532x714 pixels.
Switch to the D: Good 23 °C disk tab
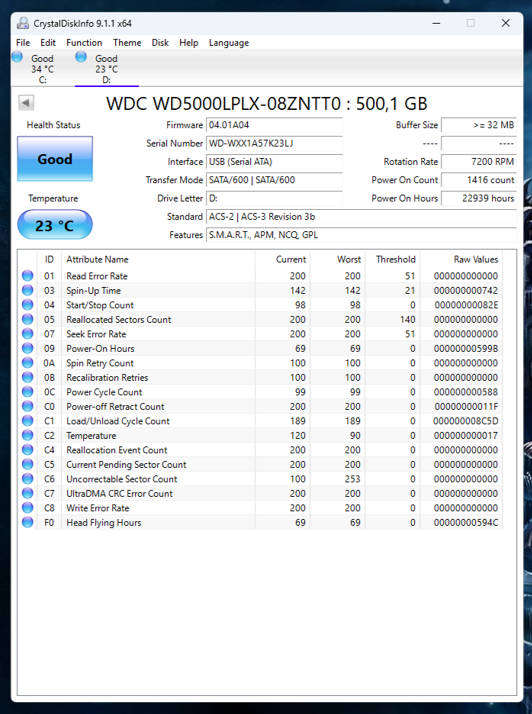pyautogui.click(x=107, y=69)
